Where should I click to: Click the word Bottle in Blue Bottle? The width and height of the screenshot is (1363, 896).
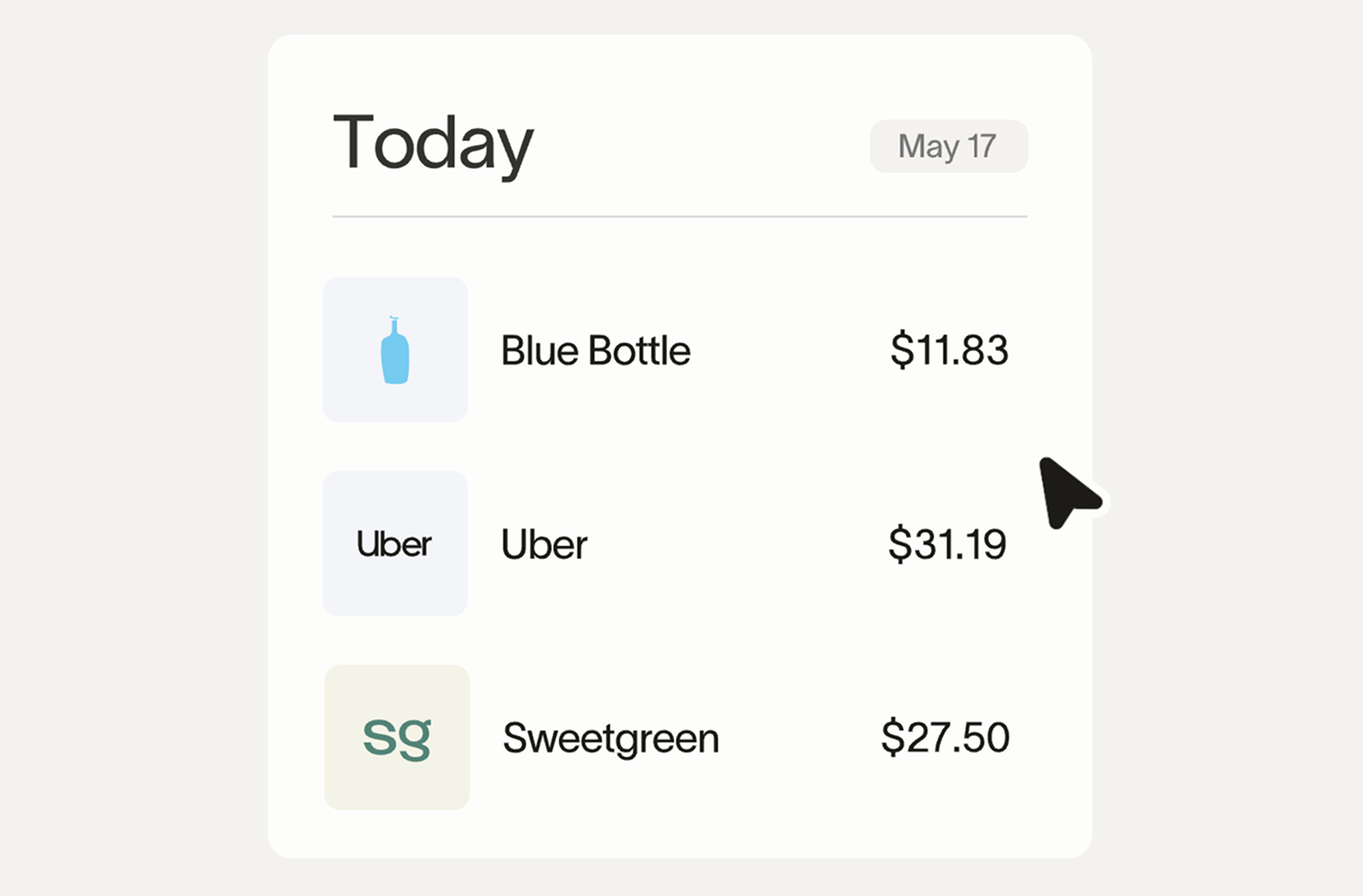click(639, 351)
